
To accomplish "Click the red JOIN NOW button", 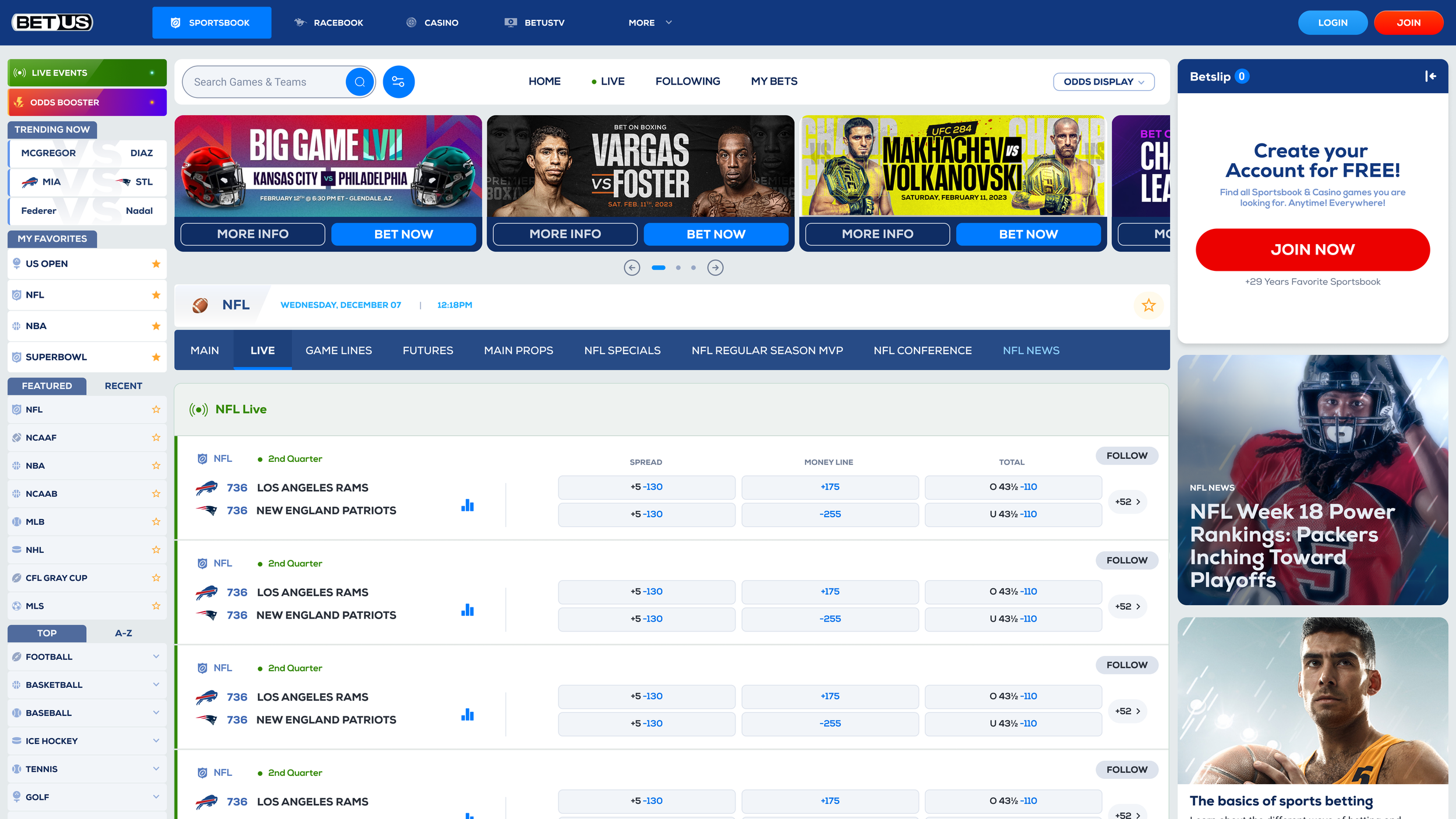I will click(1312, 249).
